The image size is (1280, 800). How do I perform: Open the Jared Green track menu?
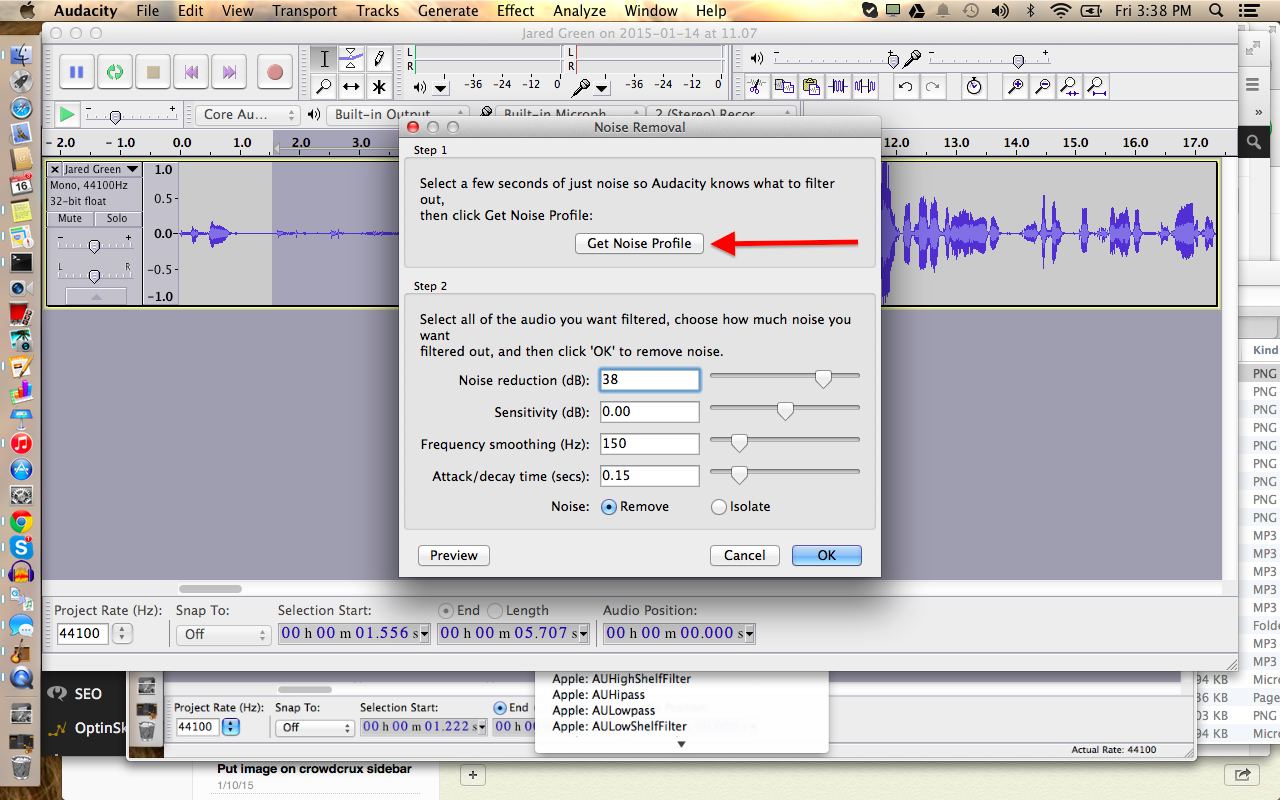[96, 170]
